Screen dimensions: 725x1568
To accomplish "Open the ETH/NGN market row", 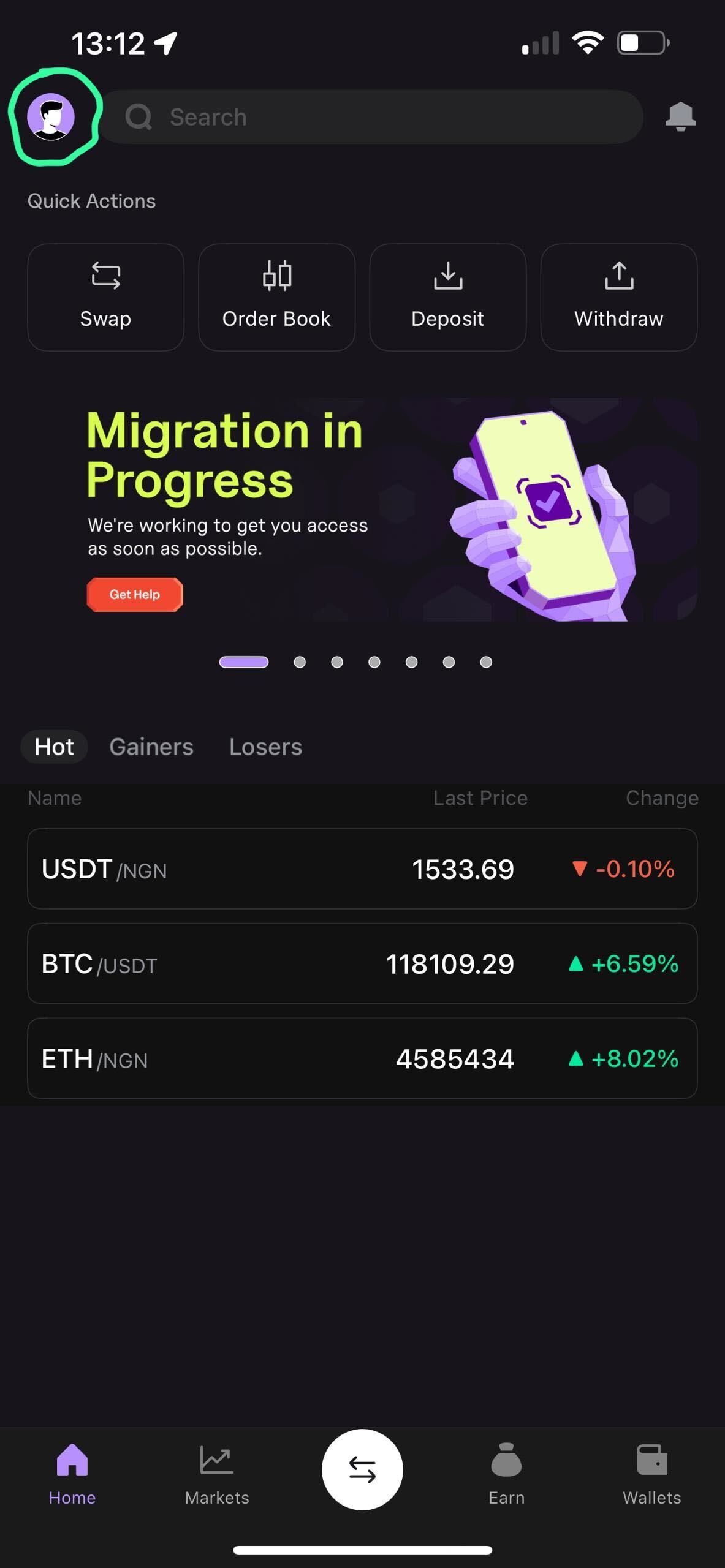I will 362,1058.
